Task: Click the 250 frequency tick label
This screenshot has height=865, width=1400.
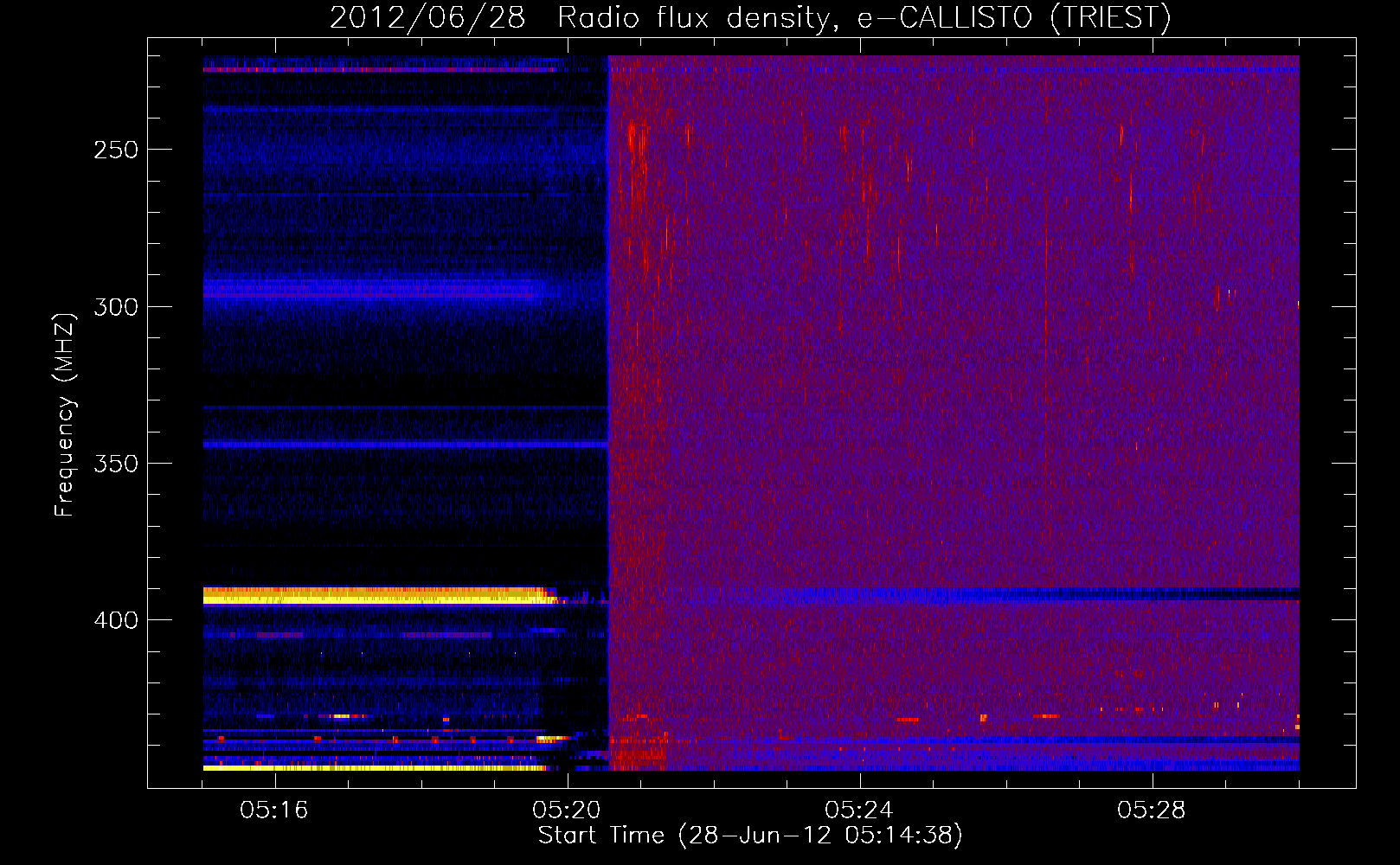Action: (116, 150)
